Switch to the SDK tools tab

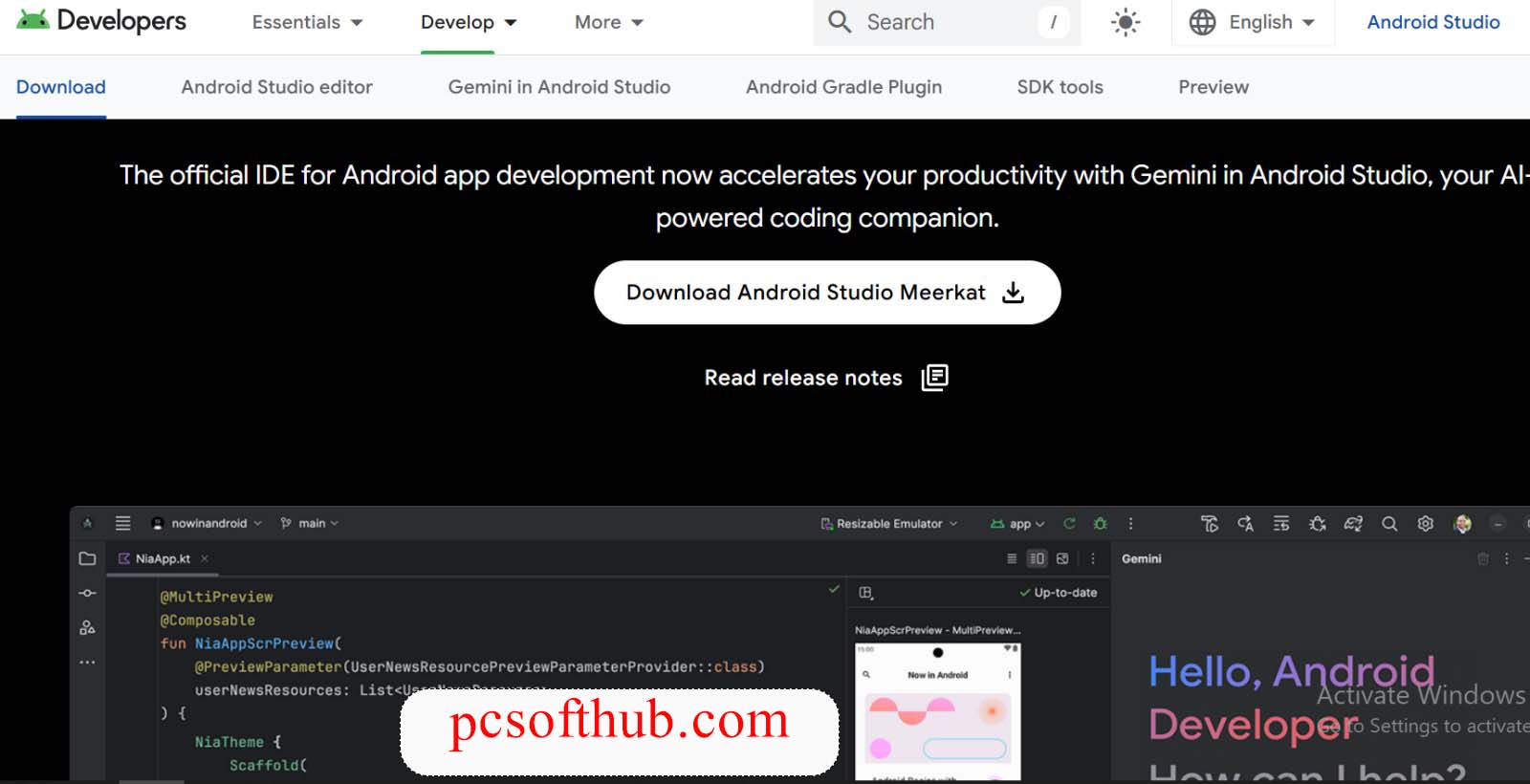[1060, 87]
